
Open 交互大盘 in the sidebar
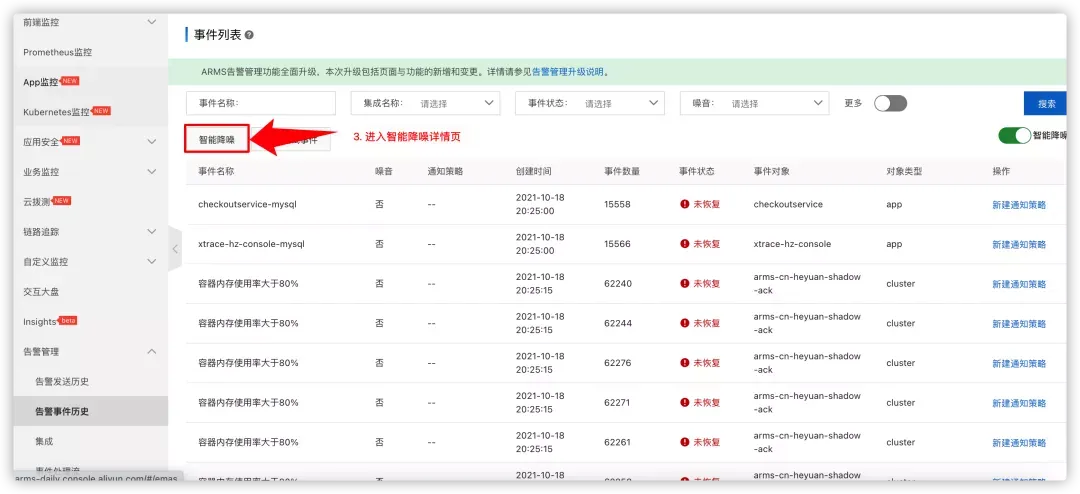(41, 291)
